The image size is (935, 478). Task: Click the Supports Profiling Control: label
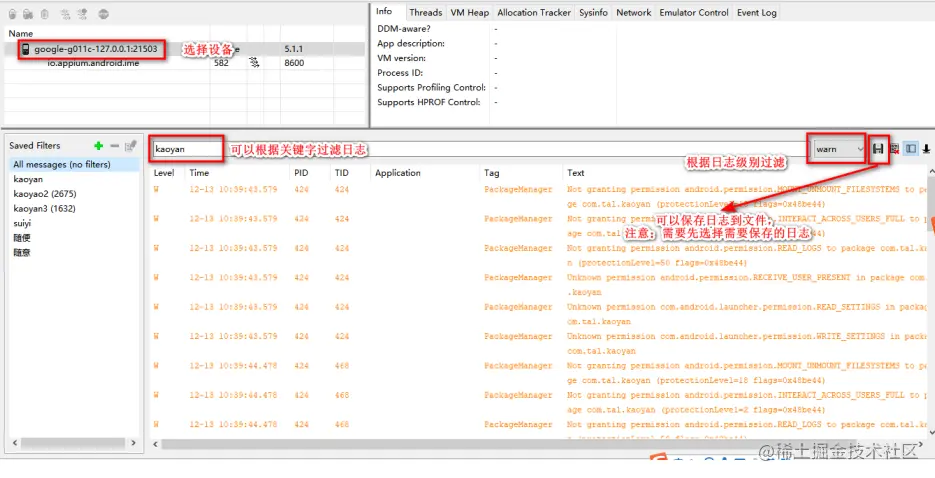(432, 88)
